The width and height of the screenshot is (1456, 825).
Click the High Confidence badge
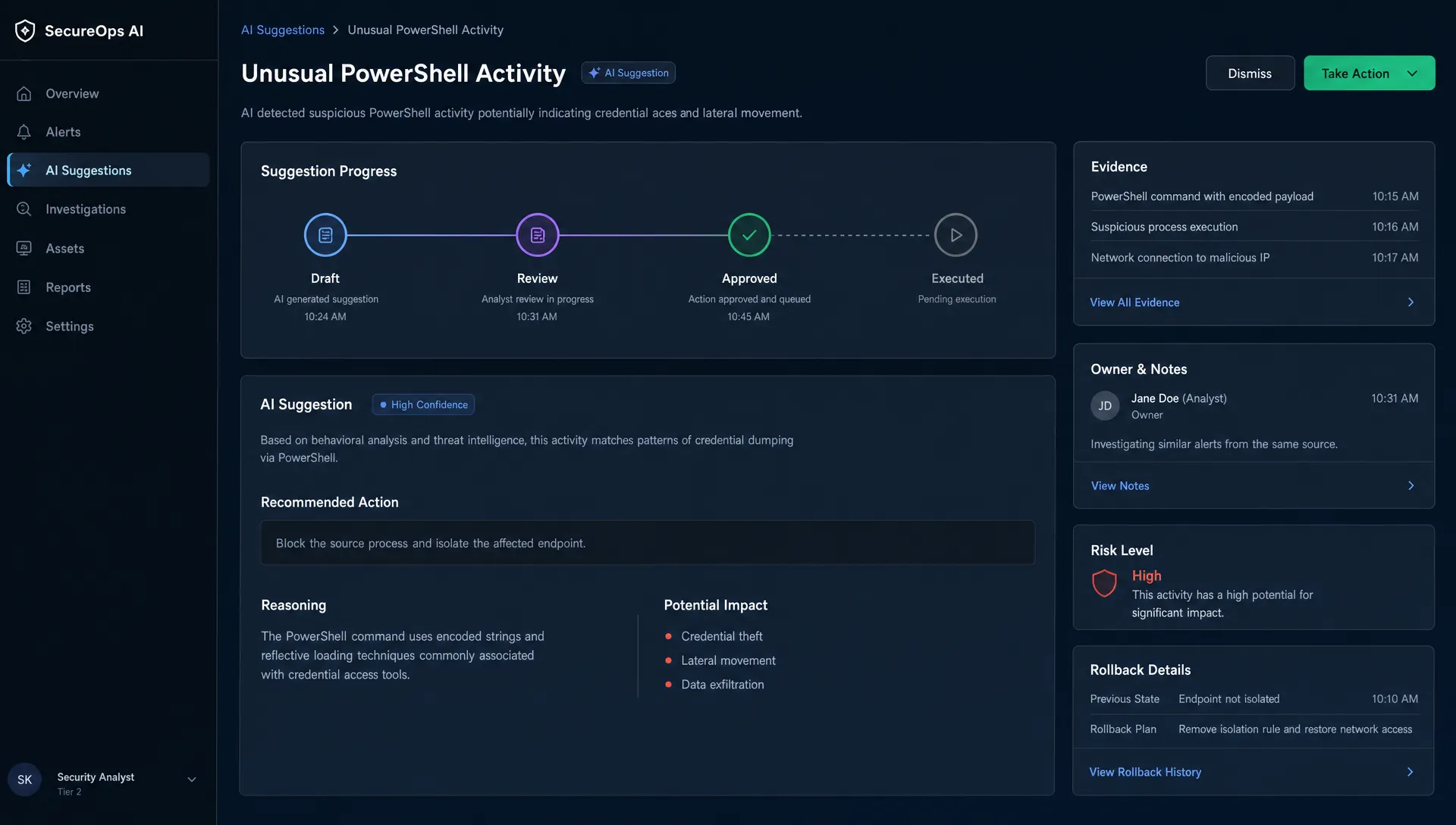[423, 405]
